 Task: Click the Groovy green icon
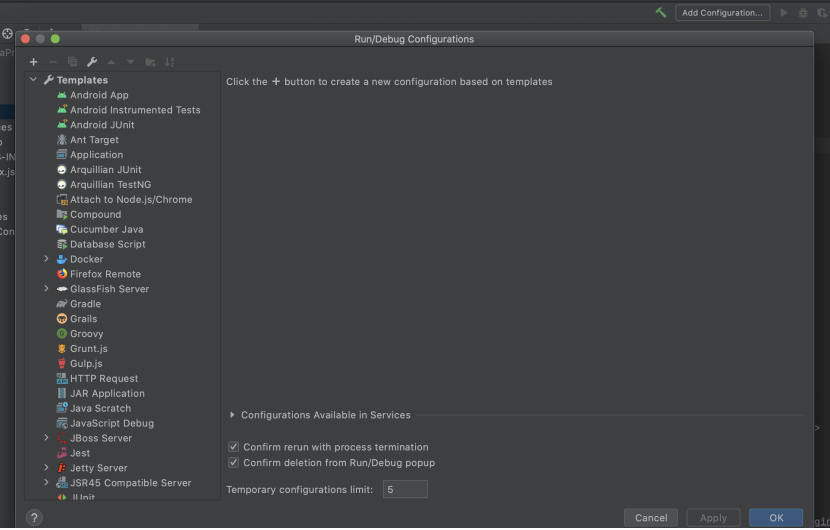coord(62,334)
